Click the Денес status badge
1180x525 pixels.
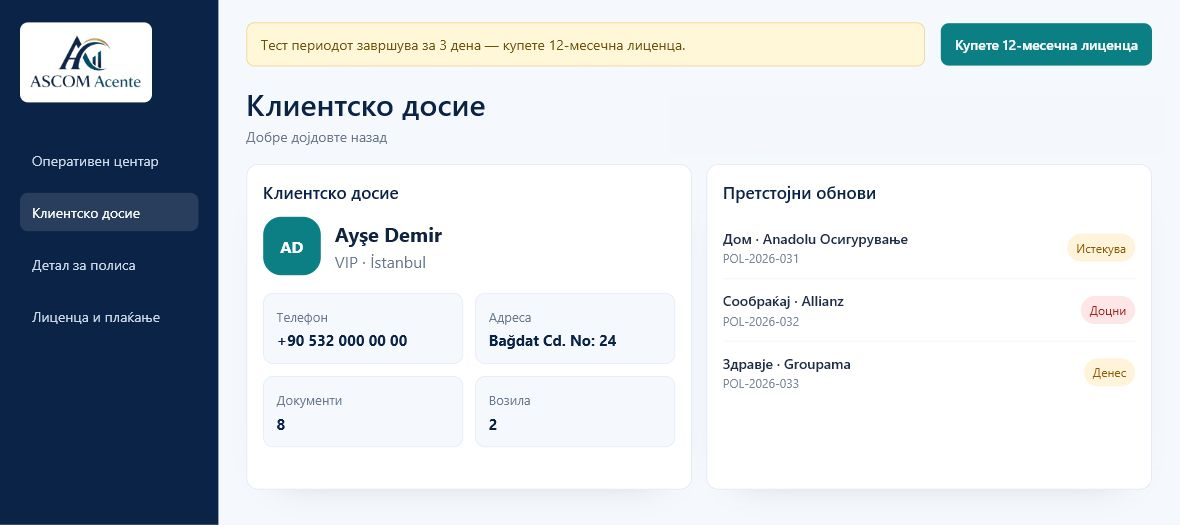[x=1109, y=373]
